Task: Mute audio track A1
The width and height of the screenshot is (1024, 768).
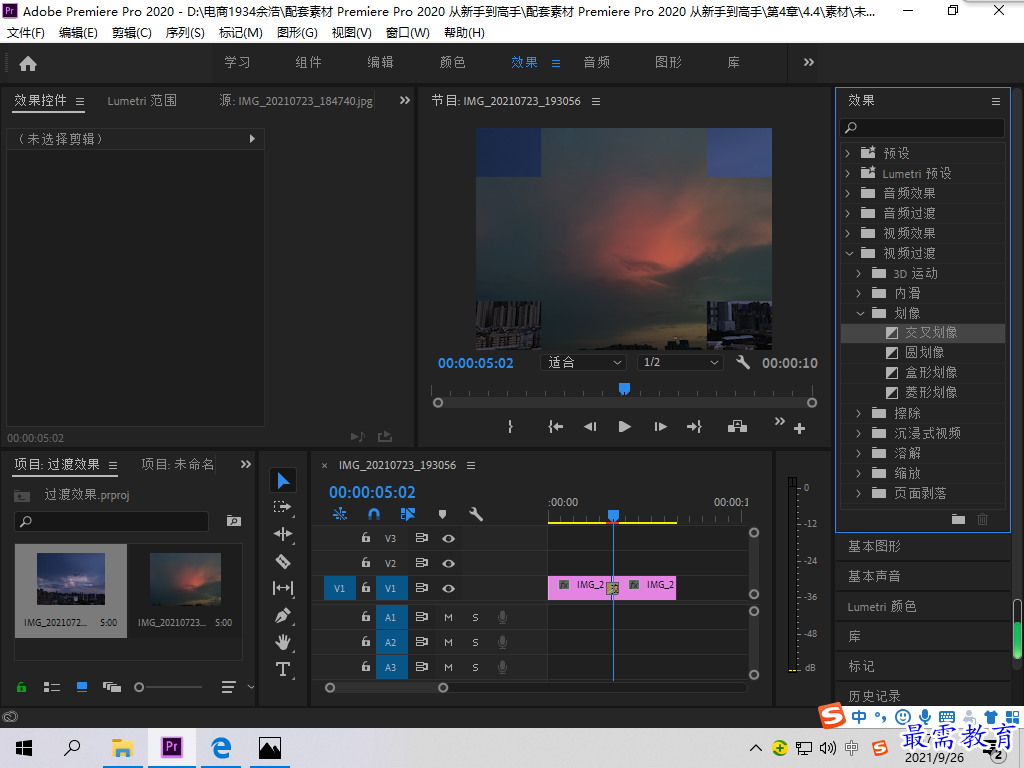Action: click(449, 617)
